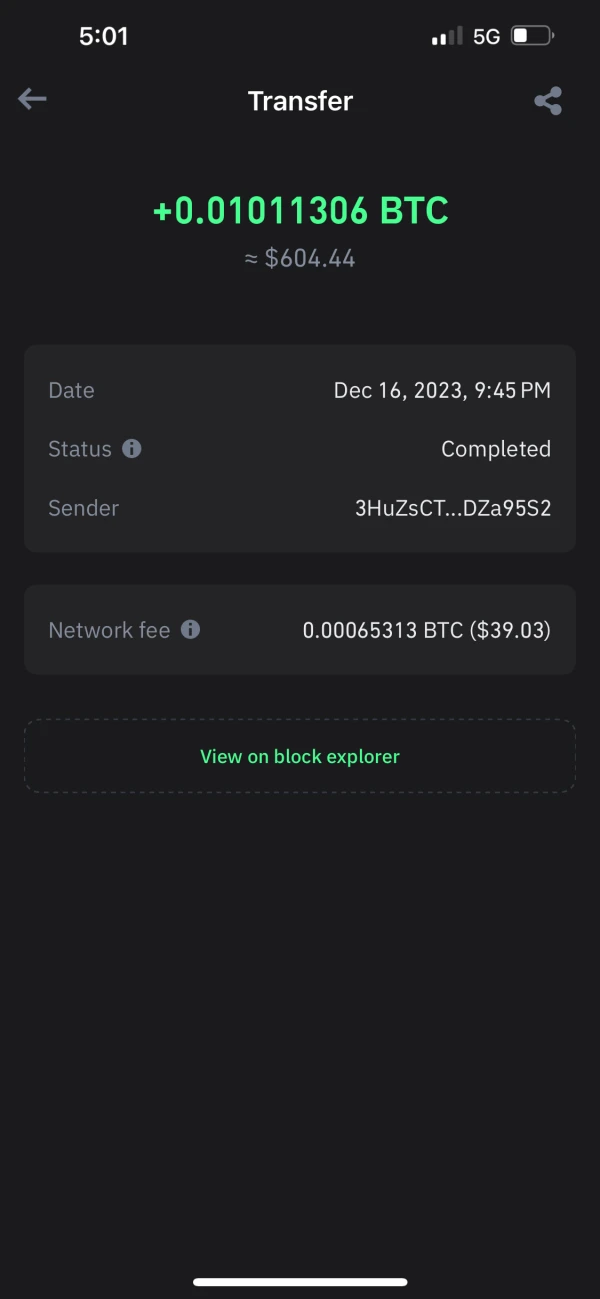The width and height of the screenshot is (600, 1299).
Task: Tap the Dec 16, 2023 date value
Action: tap(441, 390)
